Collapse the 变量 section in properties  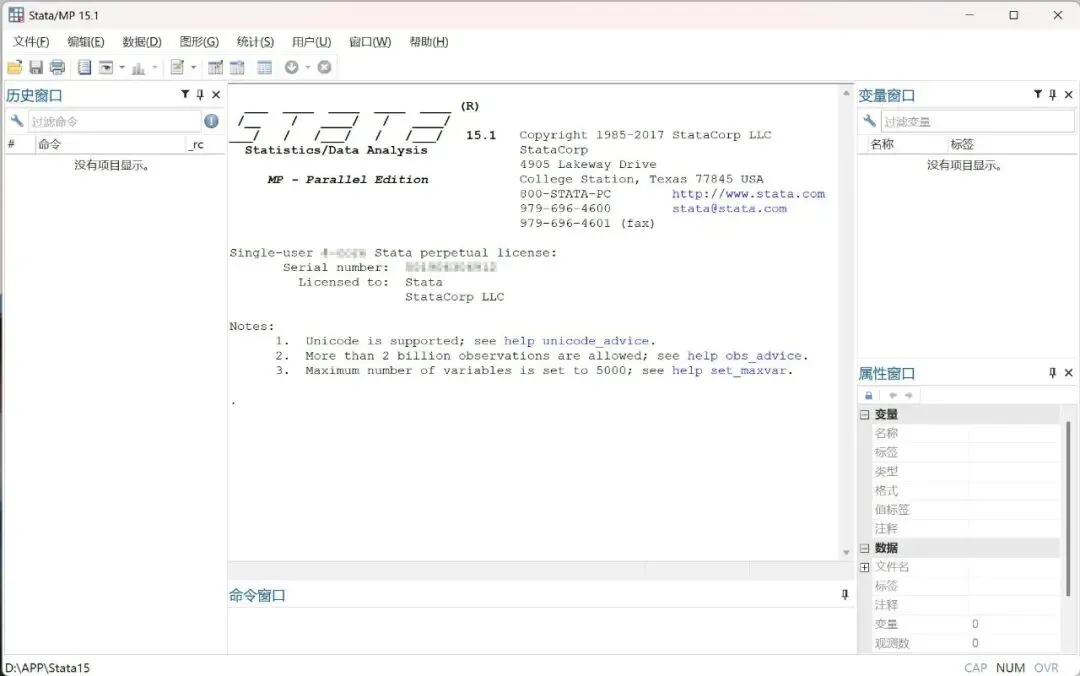tap(864, 414)
